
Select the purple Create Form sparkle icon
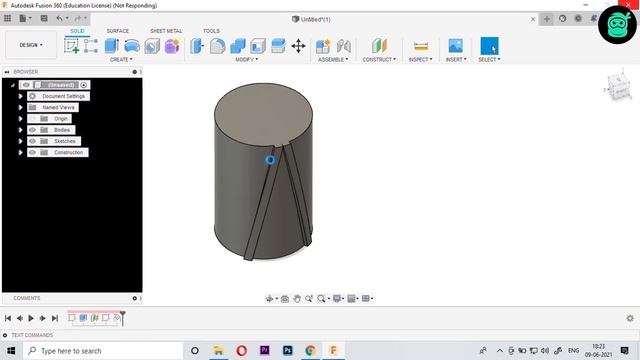(x=172, y=46)
